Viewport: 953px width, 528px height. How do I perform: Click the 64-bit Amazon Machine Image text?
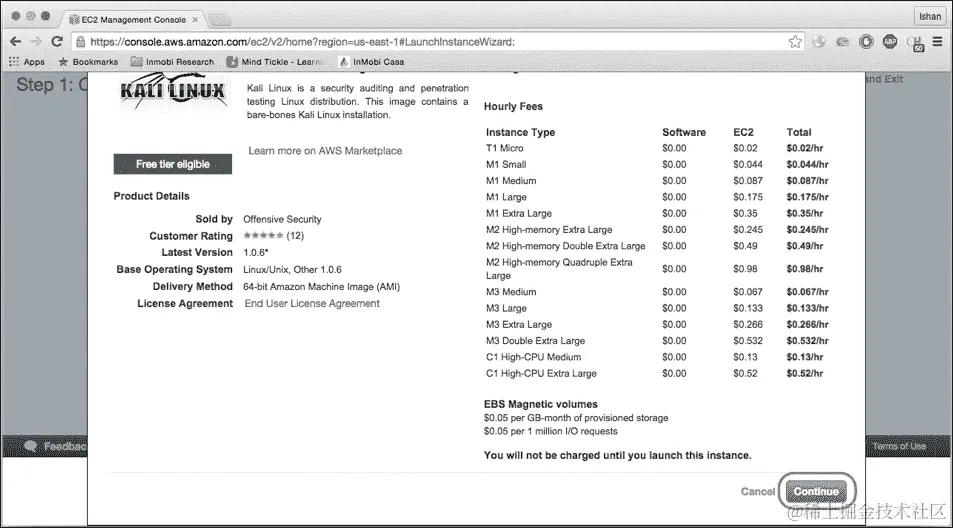click(x=322, y=286)
